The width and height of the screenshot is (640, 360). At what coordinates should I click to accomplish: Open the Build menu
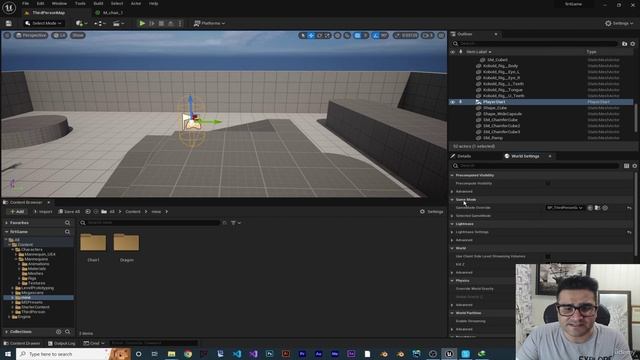pos(98,3)
